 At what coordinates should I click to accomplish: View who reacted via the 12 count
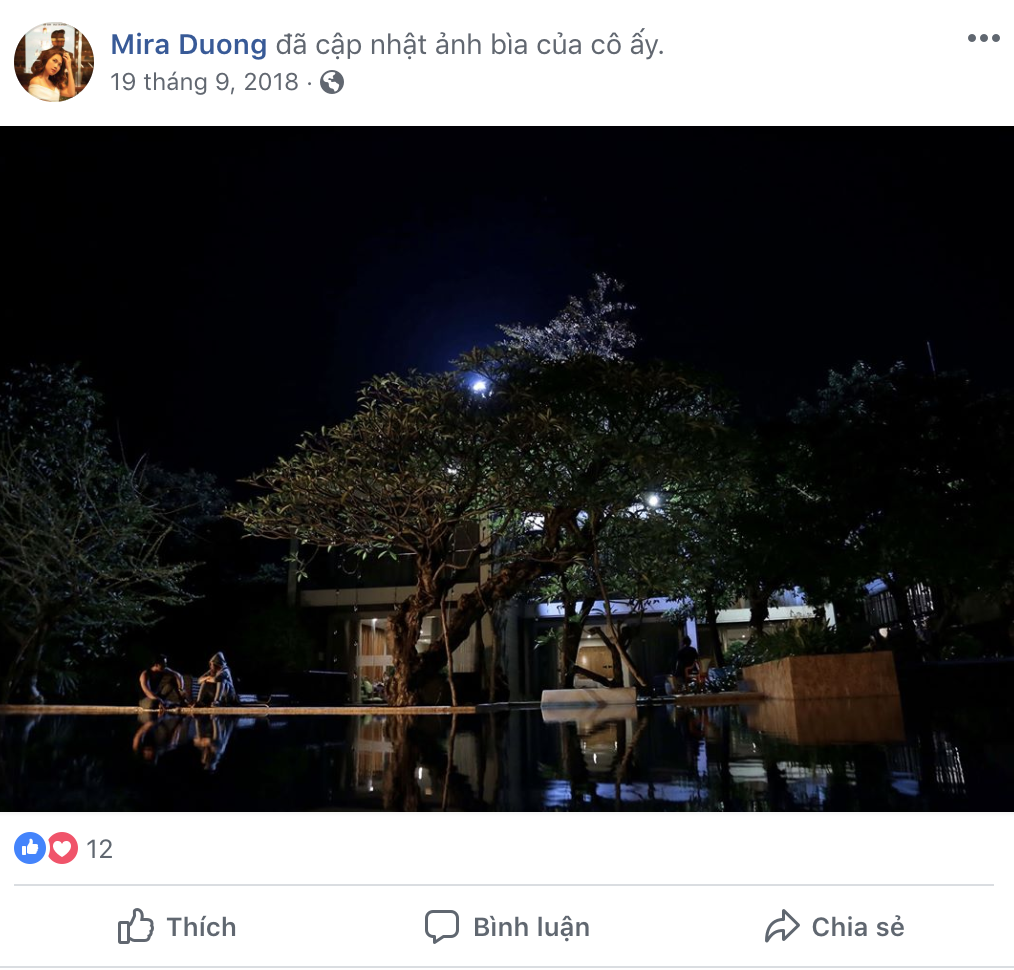pyautogui.click(x=99, y=849)
